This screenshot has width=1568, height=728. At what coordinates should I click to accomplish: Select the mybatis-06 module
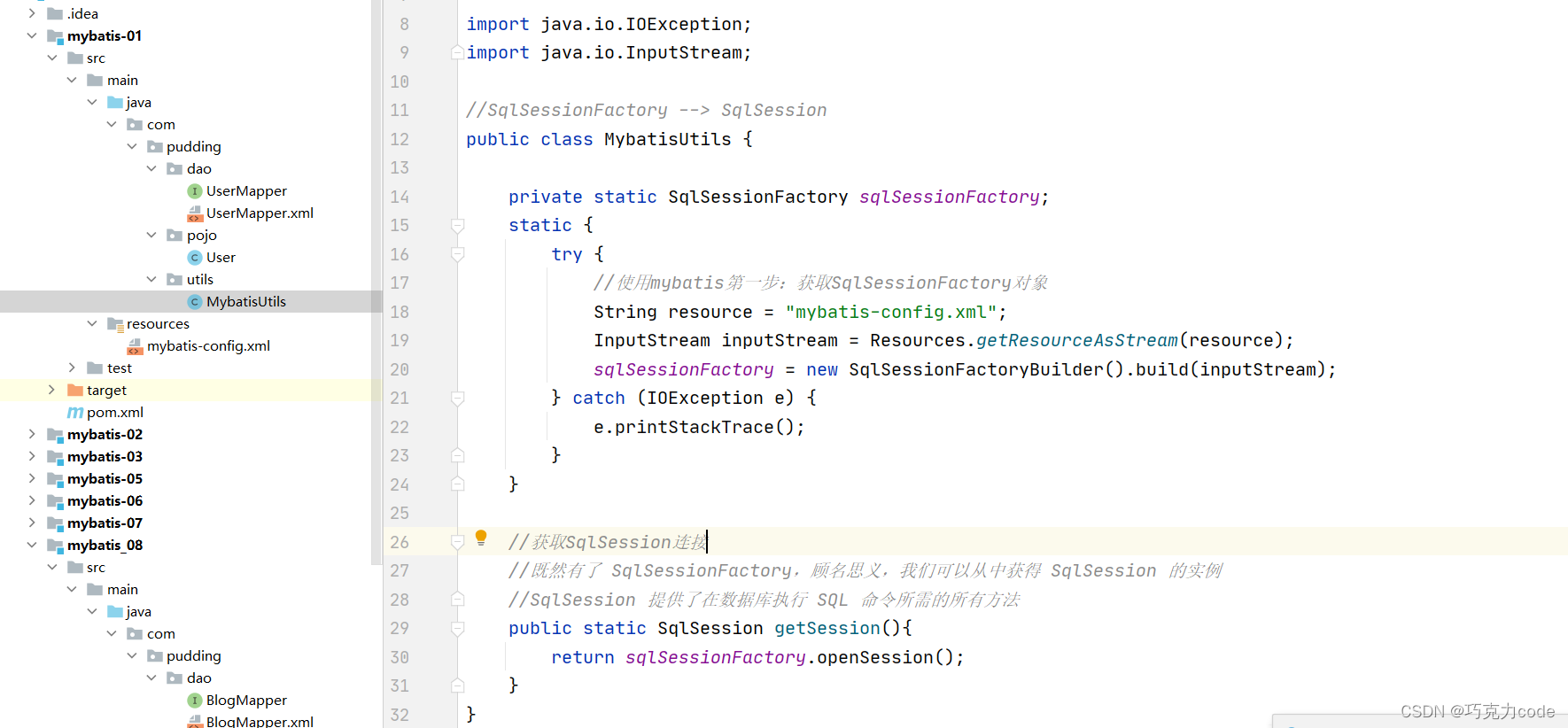coord(105,501)
